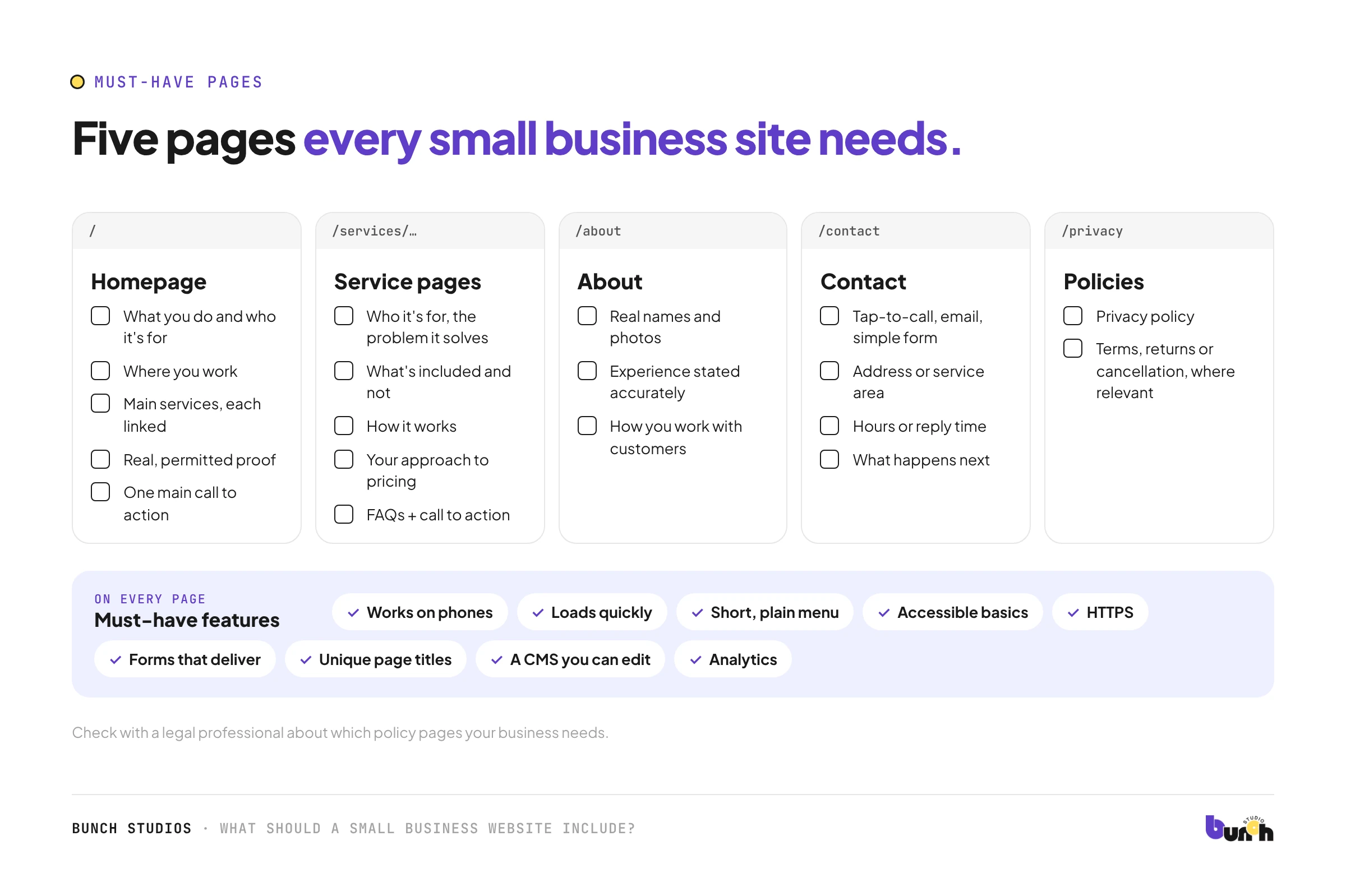The image size is (1346, 896).
Task: Click the Bunch Studio logo
Action: pos(1238,828)
